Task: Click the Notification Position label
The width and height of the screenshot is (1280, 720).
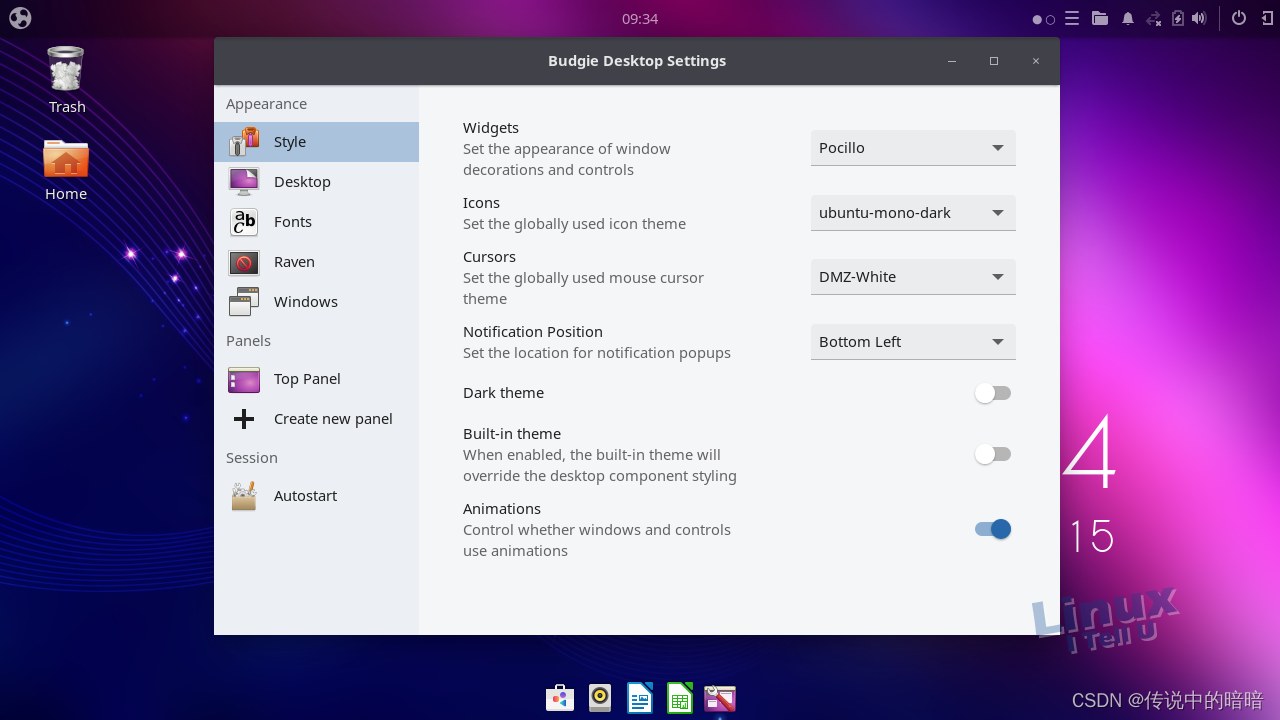Action: pyautogui.click(x=533, y=332)
